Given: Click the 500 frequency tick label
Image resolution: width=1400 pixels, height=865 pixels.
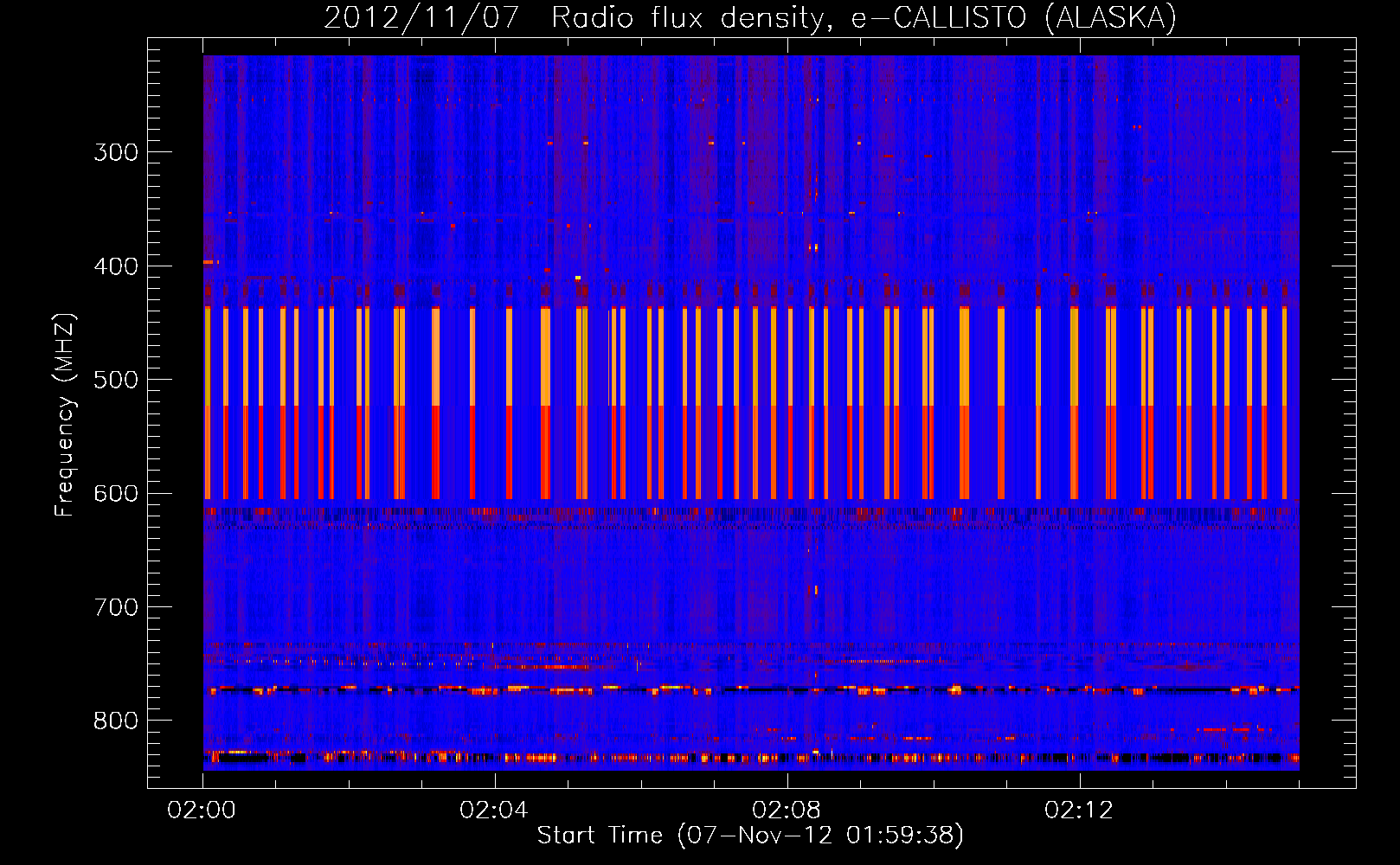Looking at the screenshot, I should pyautogui.click(x=116, y=380).
